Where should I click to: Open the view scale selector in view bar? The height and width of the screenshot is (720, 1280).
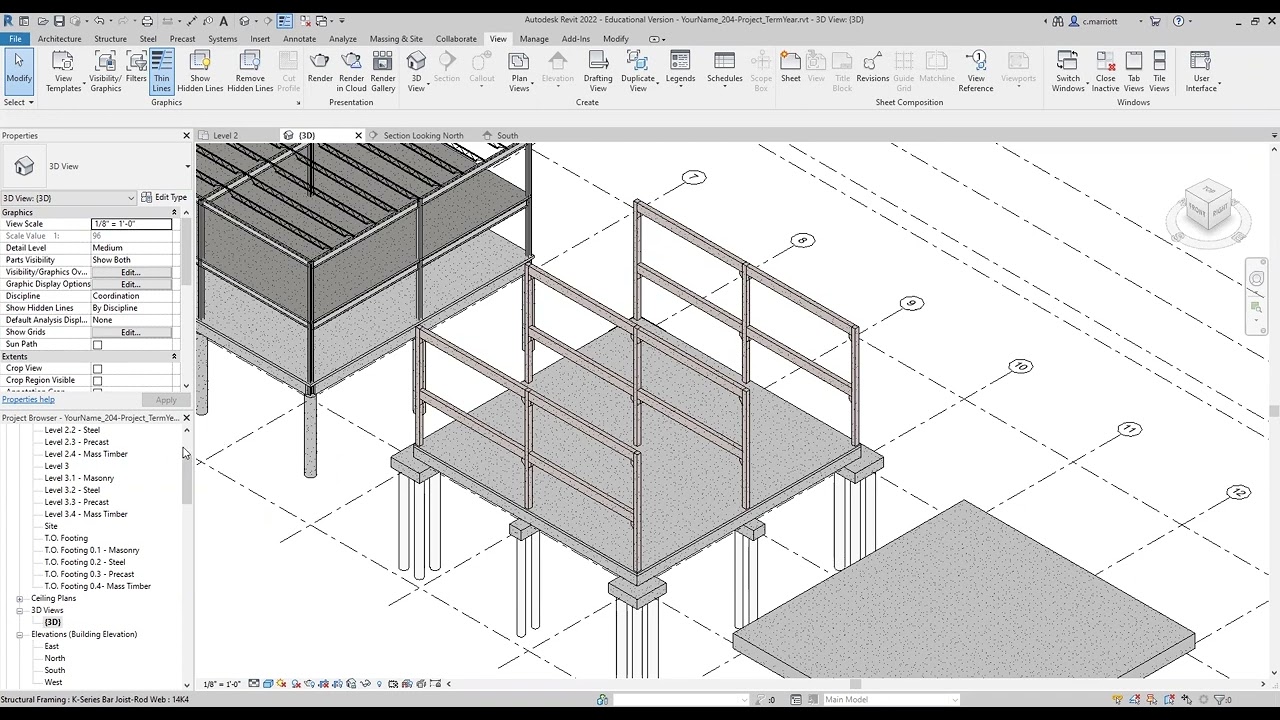222,684
